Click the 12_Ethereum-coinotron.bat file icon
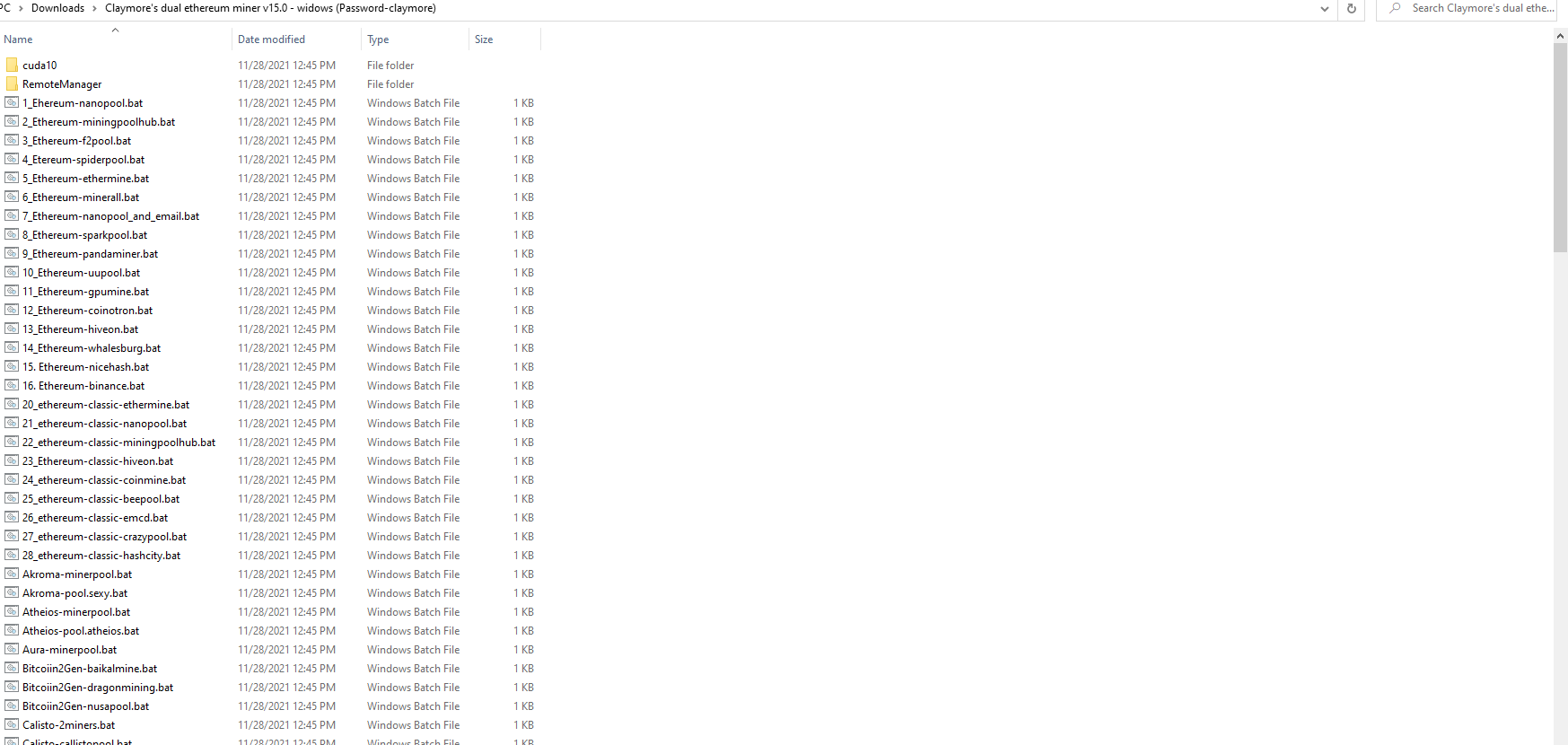1568x745 pixels. (12, 310)
